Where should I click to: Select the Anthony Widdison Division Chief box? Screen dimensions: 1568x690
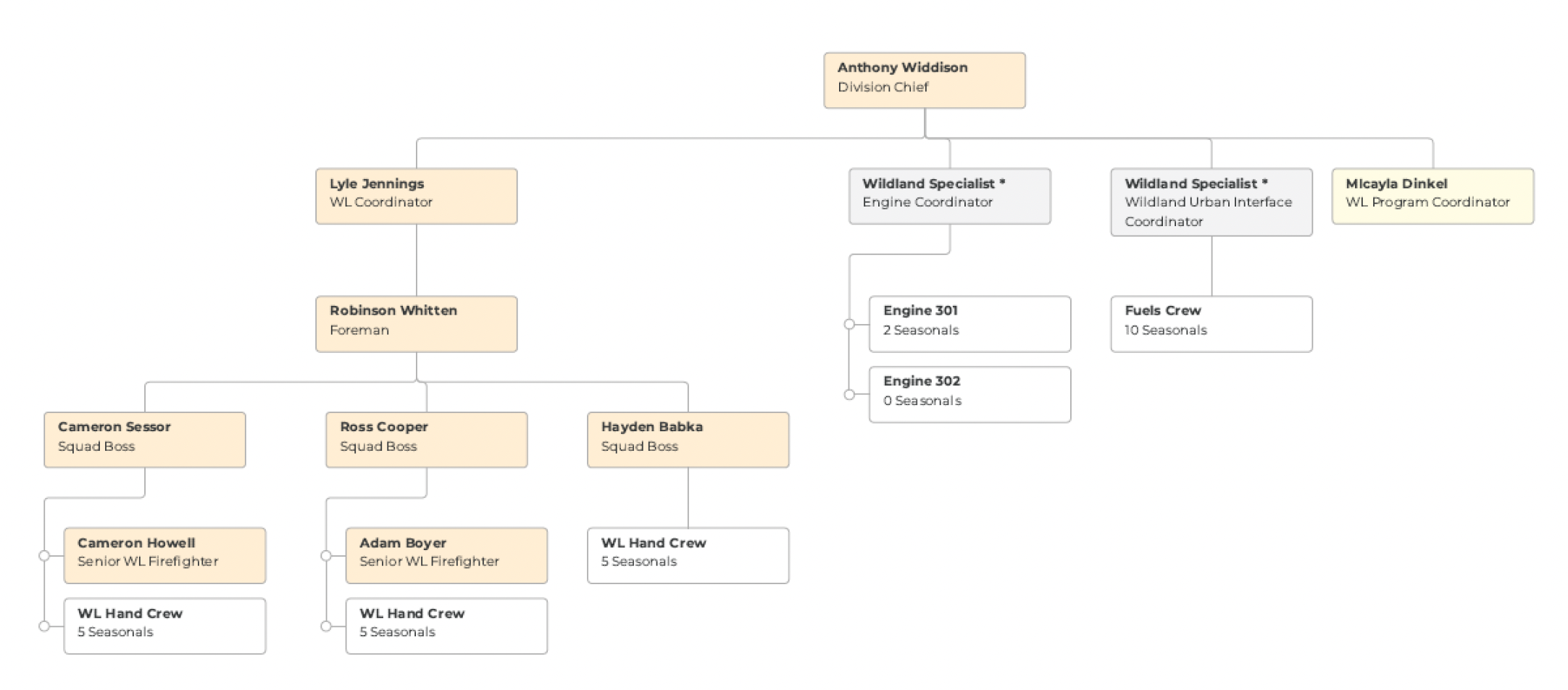coord(924,80)
